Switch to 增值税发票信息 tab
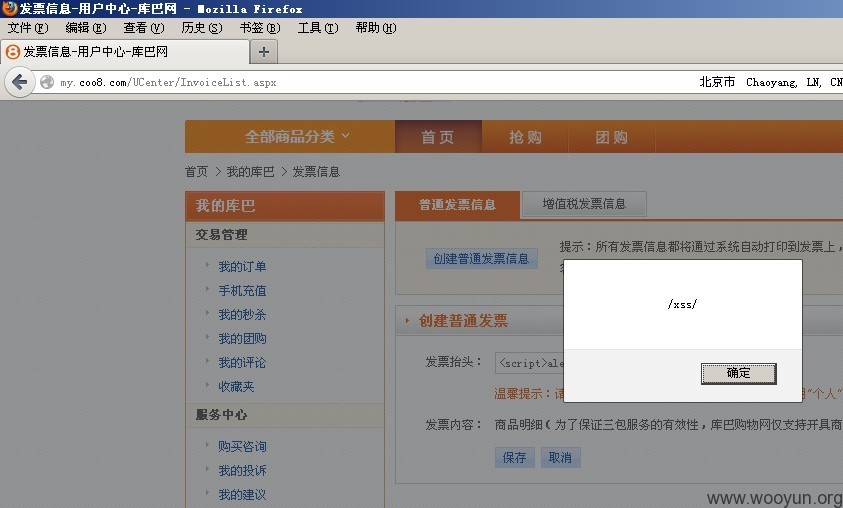Image resolution: width=843 pixels, height=508 pixels. [584, 204]
